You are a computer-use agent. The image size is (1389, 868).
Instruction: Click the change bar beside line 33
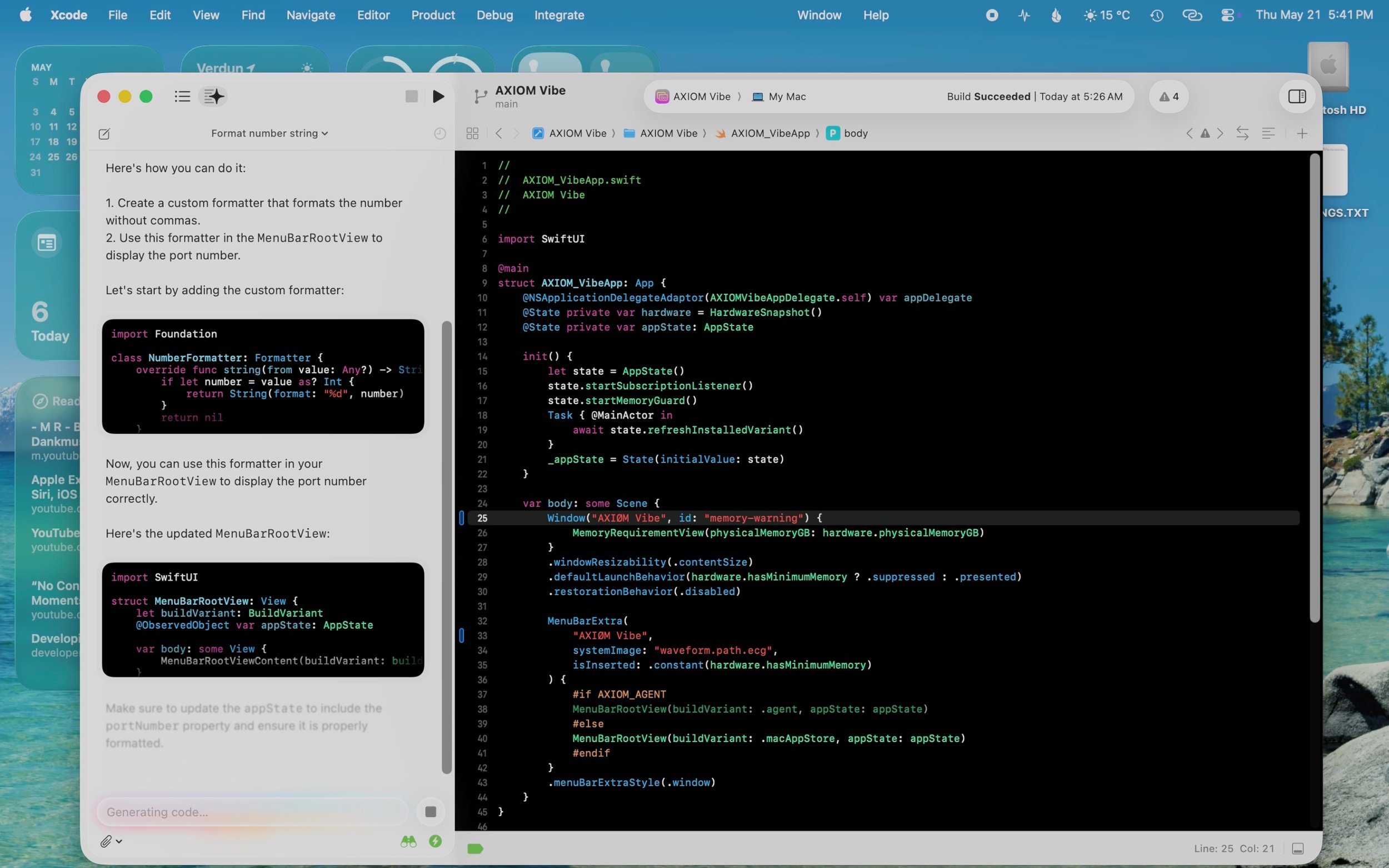[x=461, y=635]
